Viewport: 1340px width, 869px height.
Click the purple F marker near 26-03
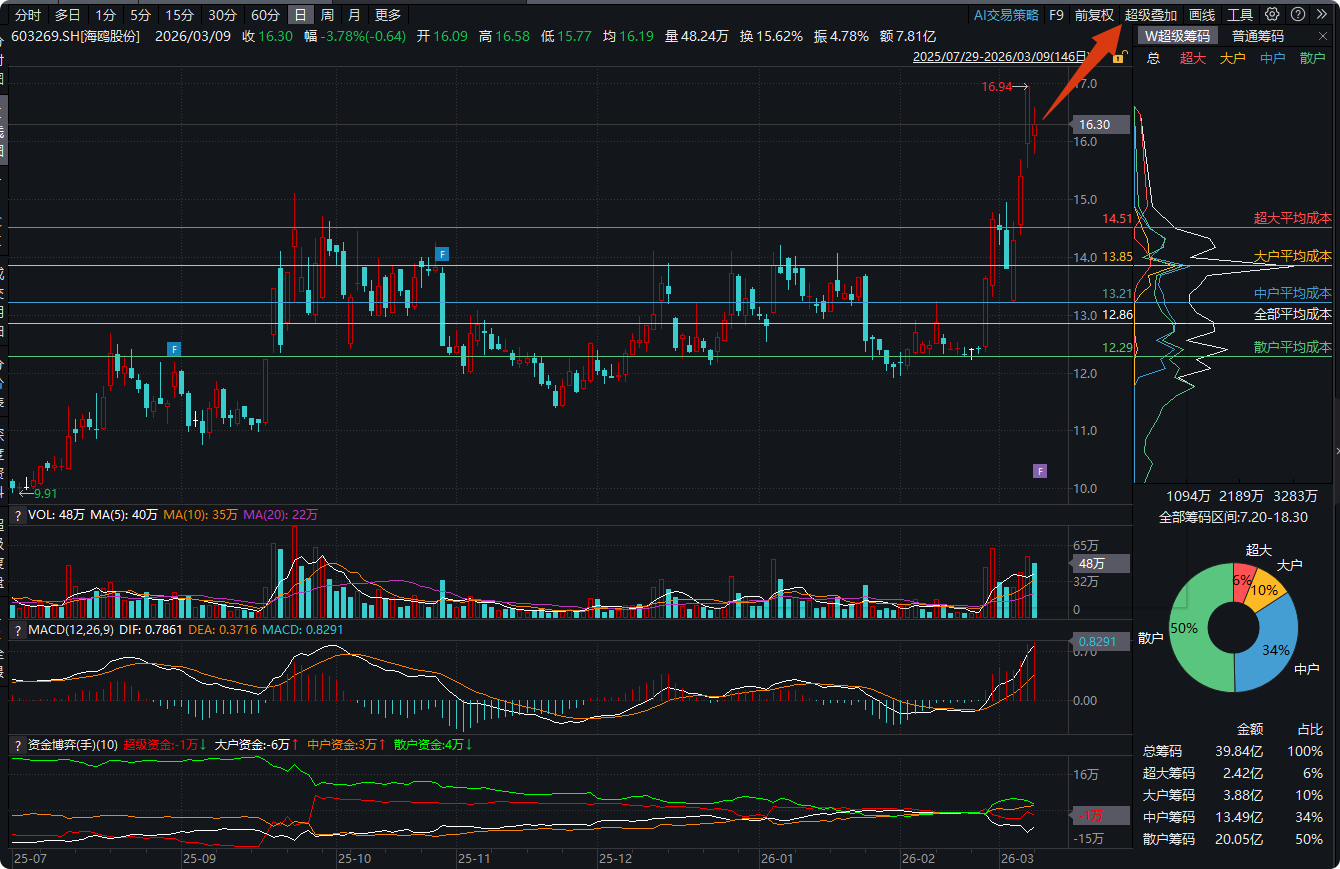tap(1040, 471)
